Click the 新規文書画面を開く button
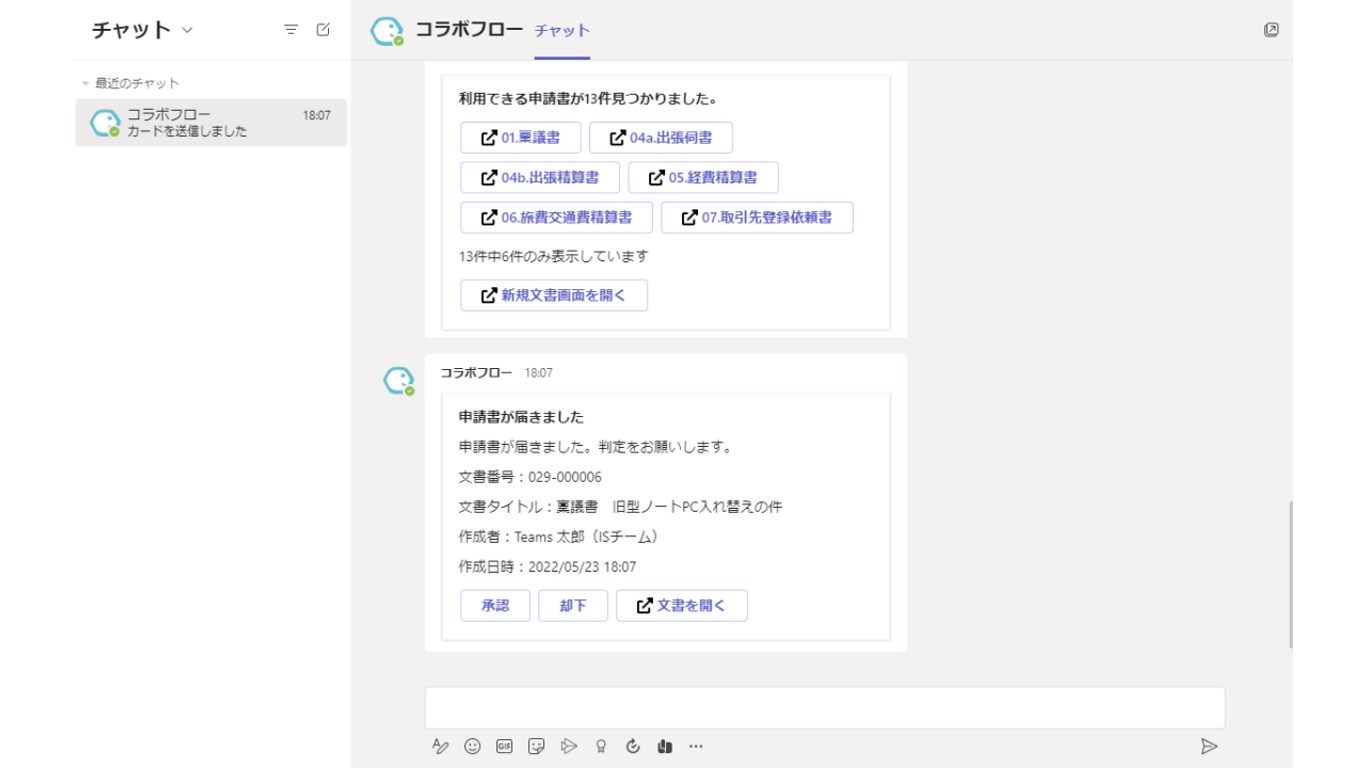The width and height of the screenshot is (1366, 768). [x=554, y=296]
